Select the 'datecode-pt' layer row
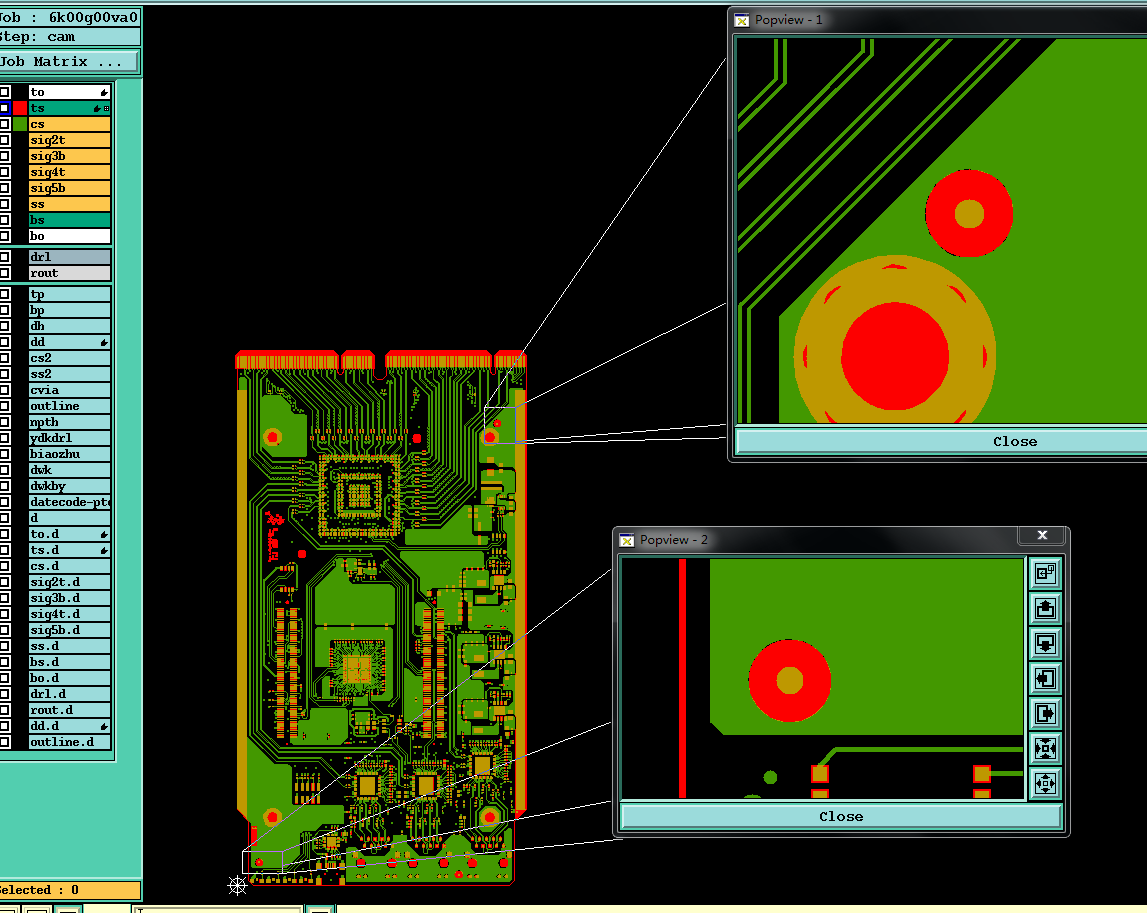Viewport: 1147px width, 913px height. 69,502
